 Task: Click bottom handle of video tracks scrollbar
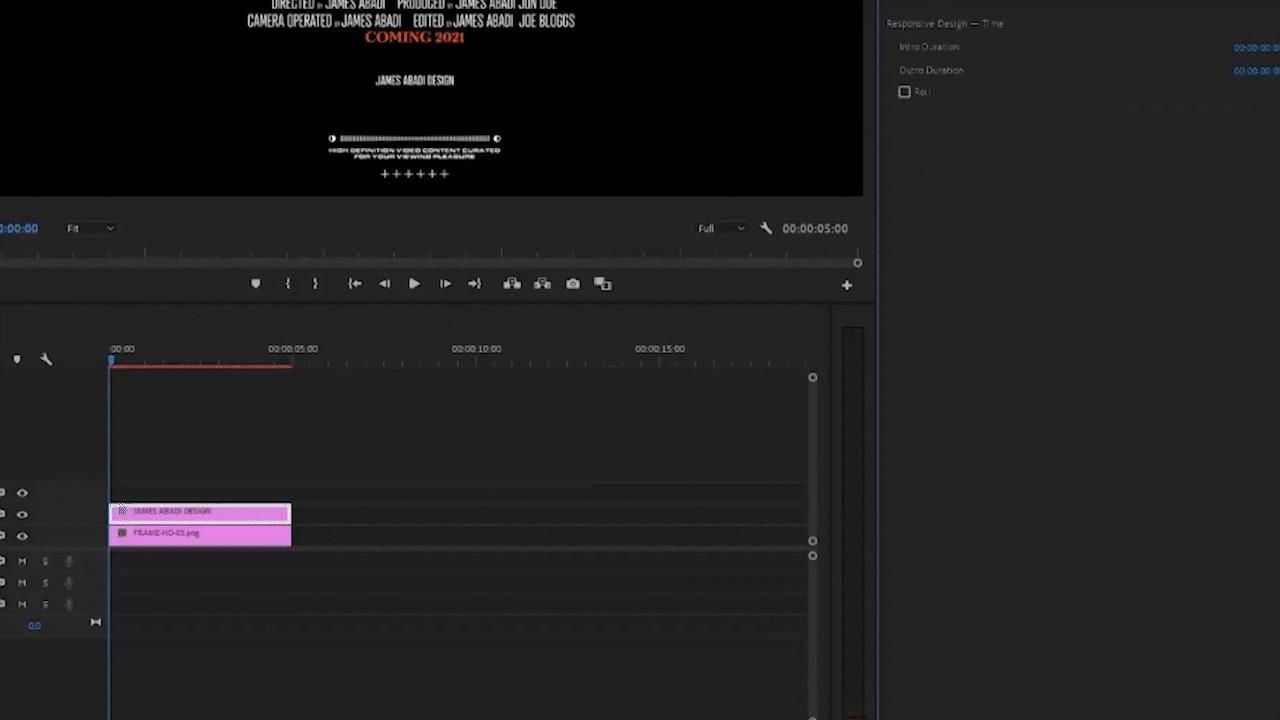click(x=812, y=541)
